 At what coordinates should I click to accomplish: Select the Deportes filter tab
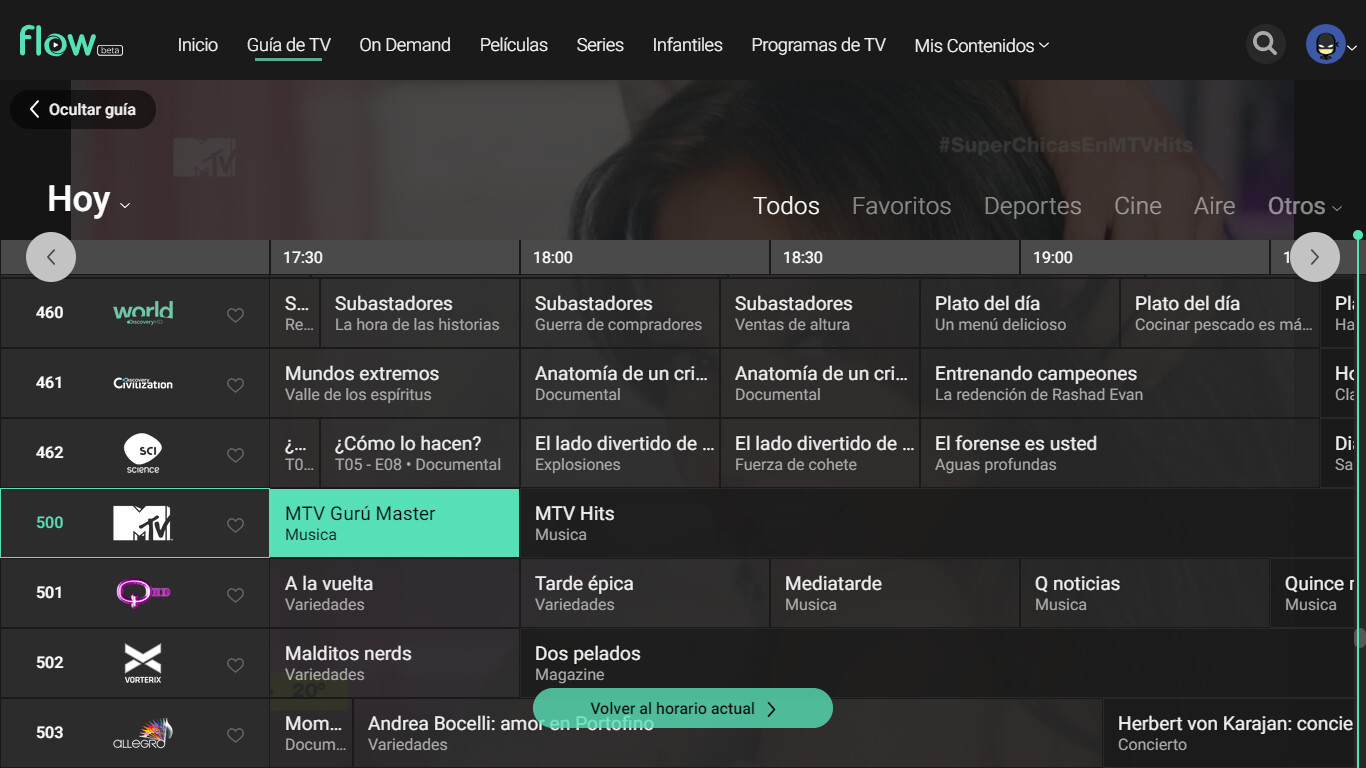[1033, 206]
